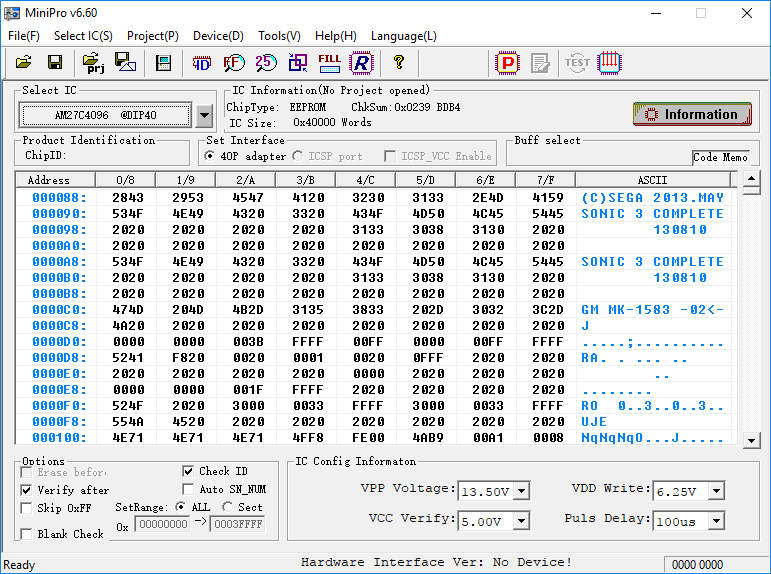Select the Sect range radio button
This screenshot has height=574, width=771.
tap(228, 507)
